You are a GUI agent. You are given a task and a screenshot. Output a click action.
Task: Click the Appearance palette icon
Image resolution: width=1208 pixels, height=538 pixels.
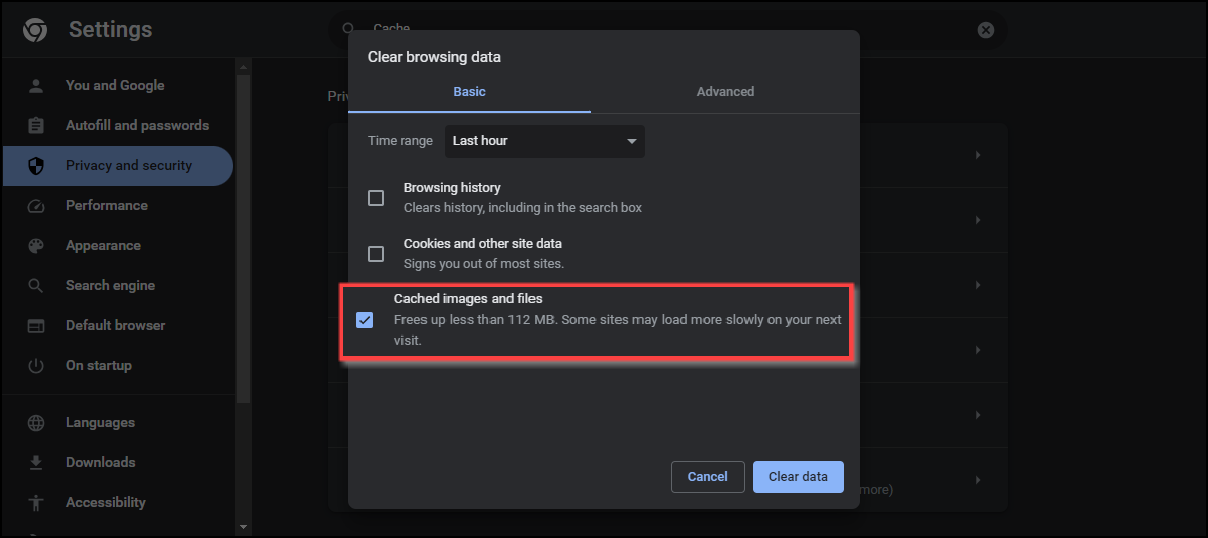point(36,246)
